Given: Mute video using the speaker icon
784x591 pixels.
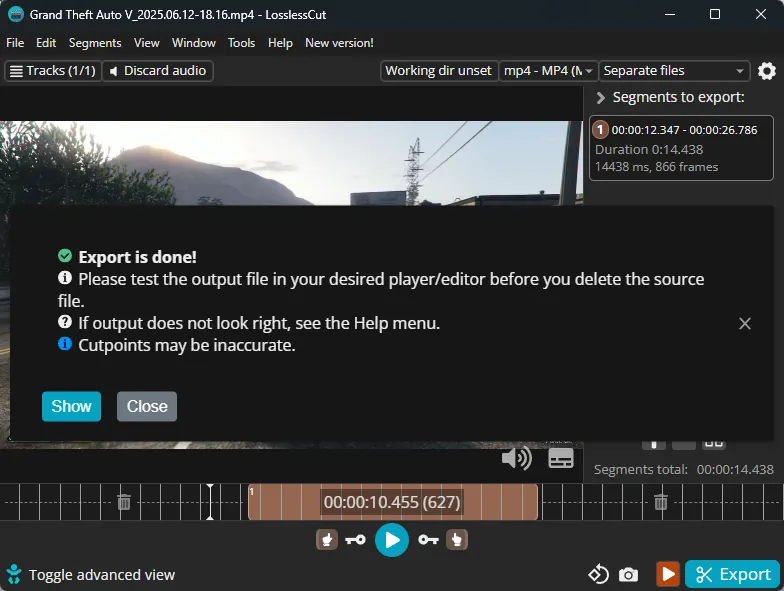Looking at the screenshot, I should pyautogui.click(x=516, y=458).
